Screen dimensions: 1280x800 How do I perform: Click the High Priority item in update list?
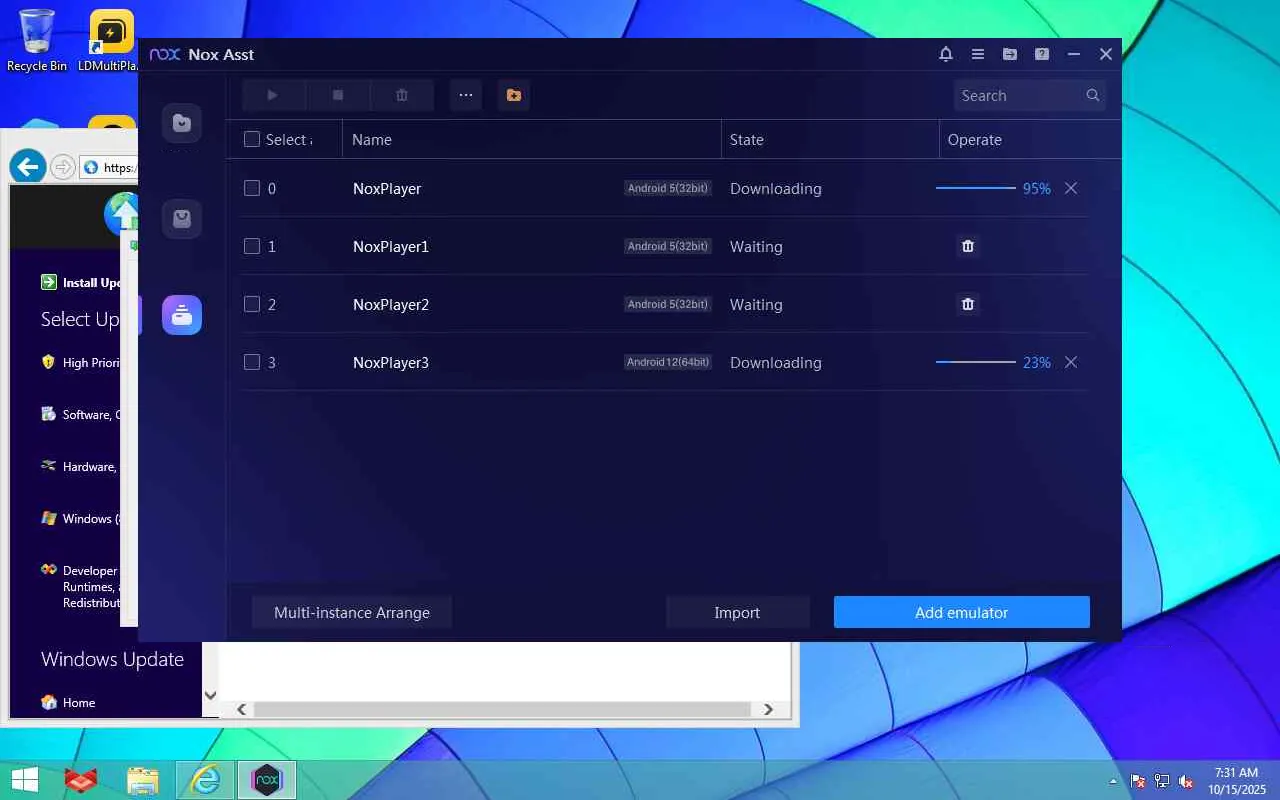coord(80,362)
